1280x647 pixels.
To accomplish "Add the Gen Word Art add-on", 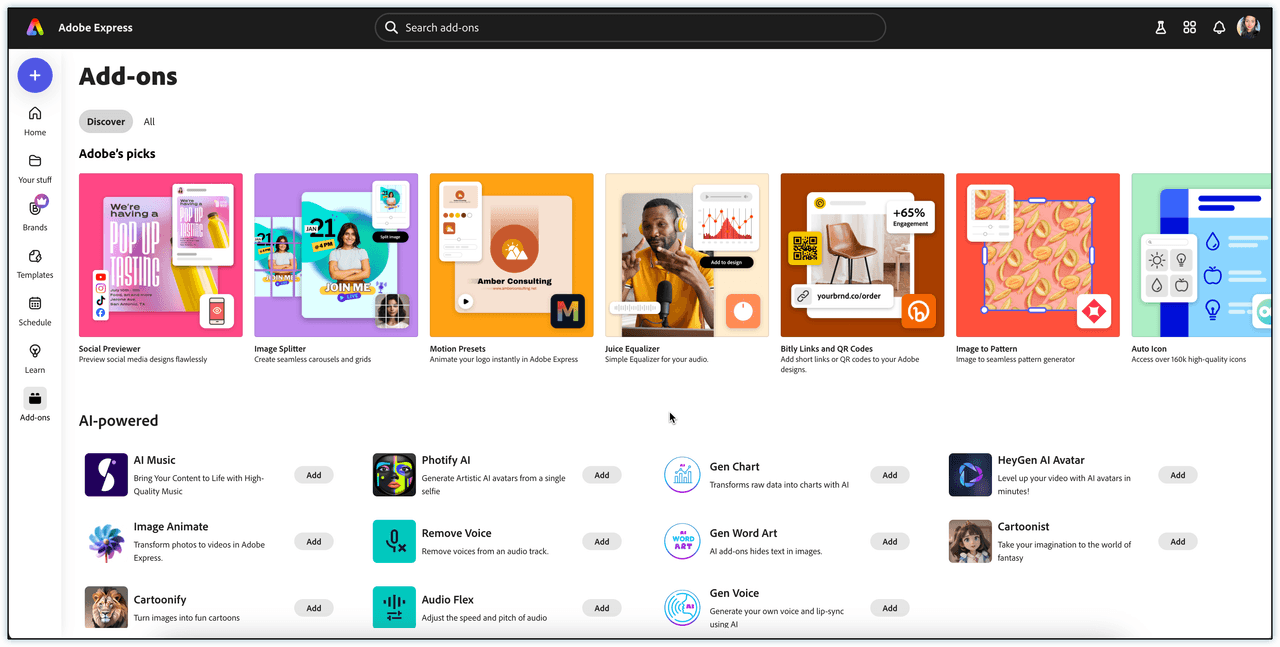I will pos(889,541).
